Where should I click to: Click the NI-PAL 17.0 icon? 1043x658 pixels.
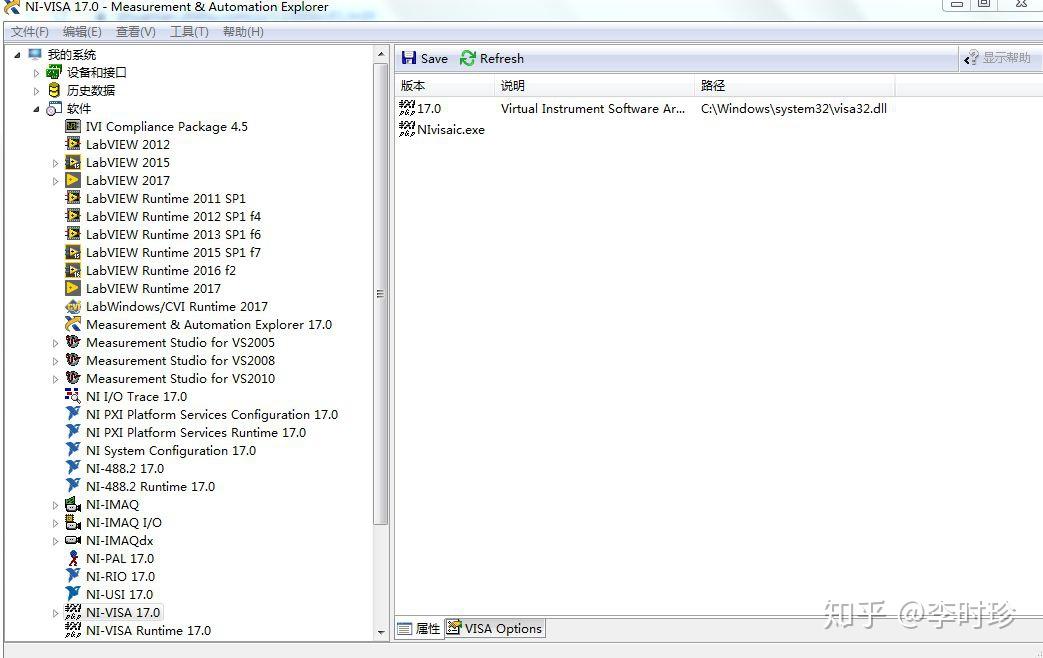[73, 558]
